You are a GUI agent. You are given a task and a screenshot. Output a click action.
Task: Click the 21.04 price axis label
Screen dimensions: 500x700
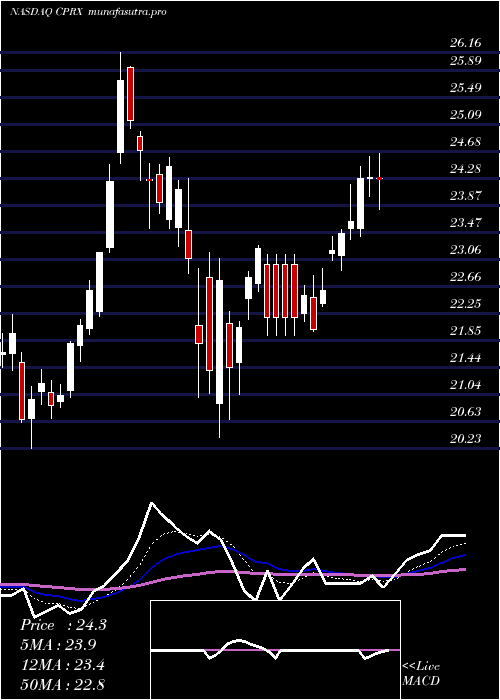pyautogui.click(x=466, y=385)
